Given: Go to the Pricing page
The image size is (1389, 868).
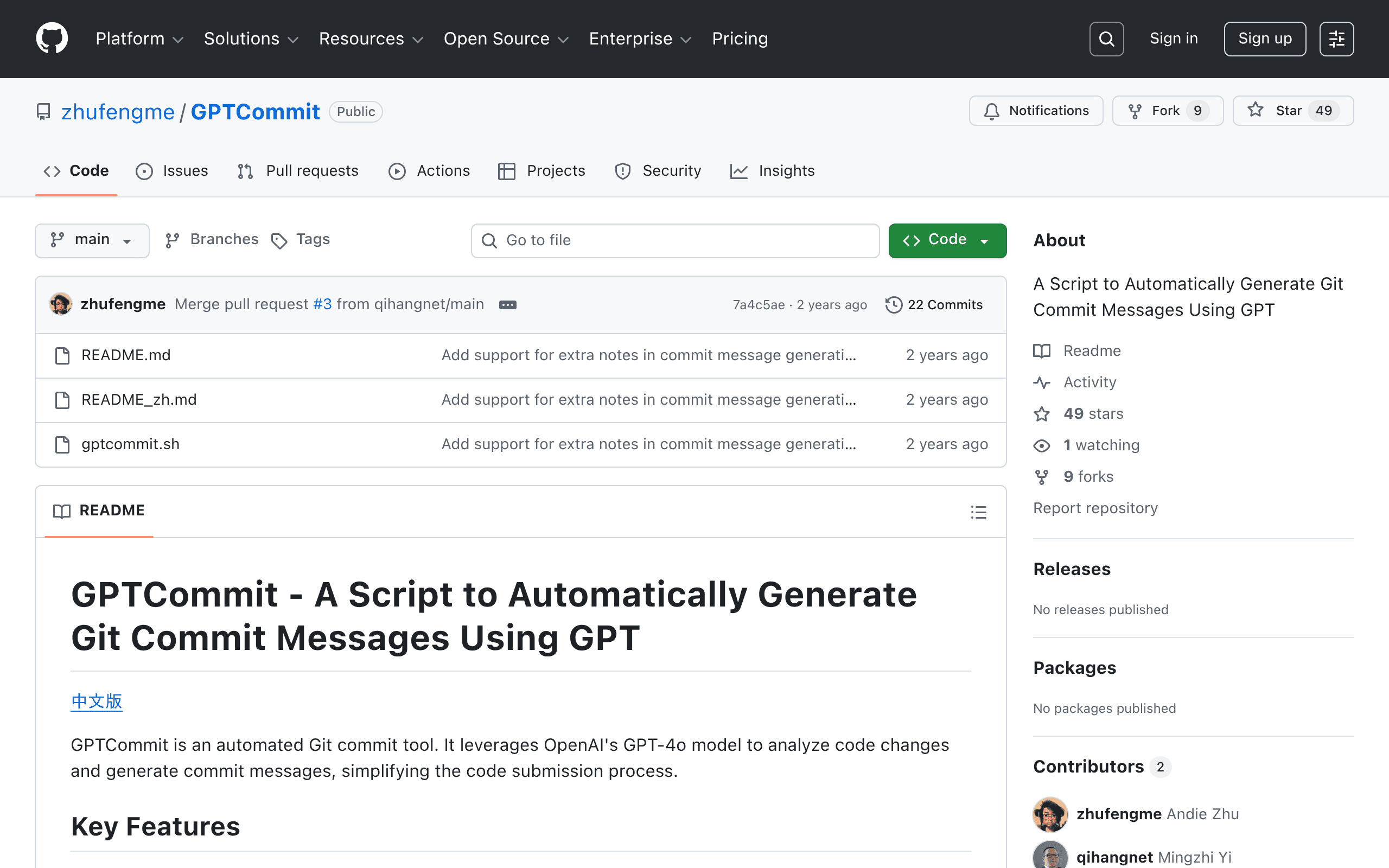Looking at the screenshot, I should (740, 39).
